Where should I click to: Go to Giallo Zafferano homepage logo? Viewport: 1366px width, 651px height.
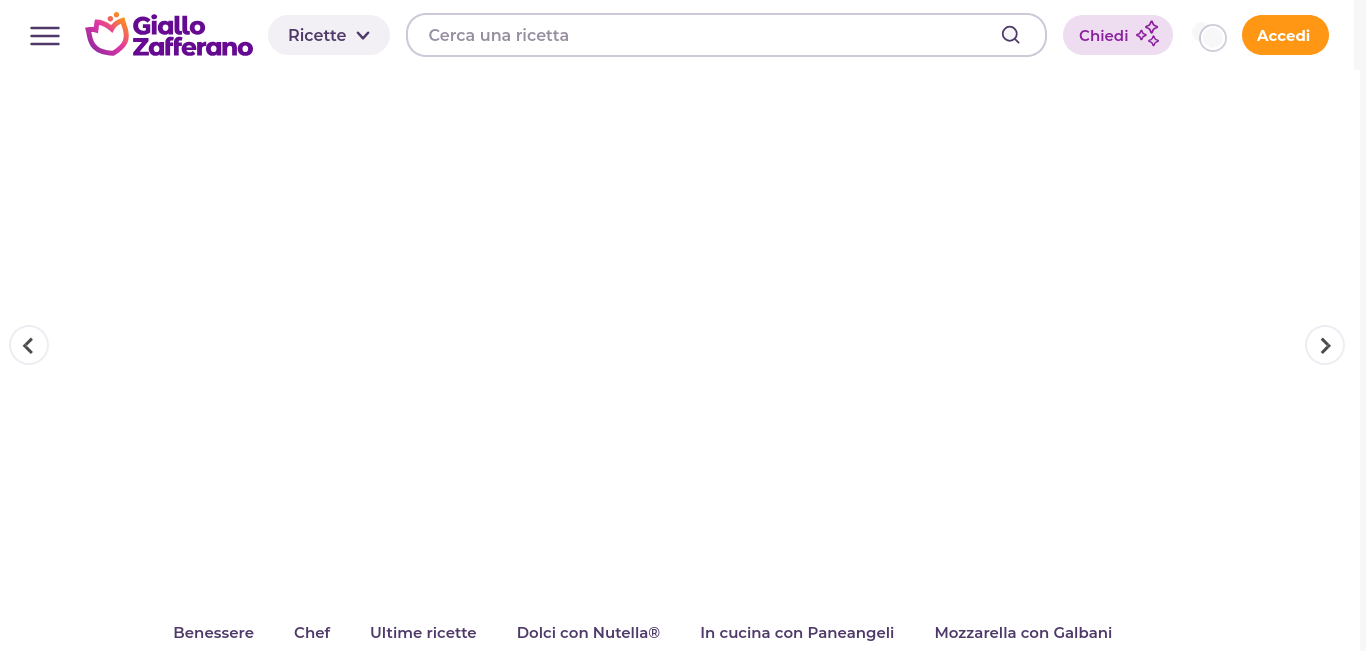click(169, 35)
